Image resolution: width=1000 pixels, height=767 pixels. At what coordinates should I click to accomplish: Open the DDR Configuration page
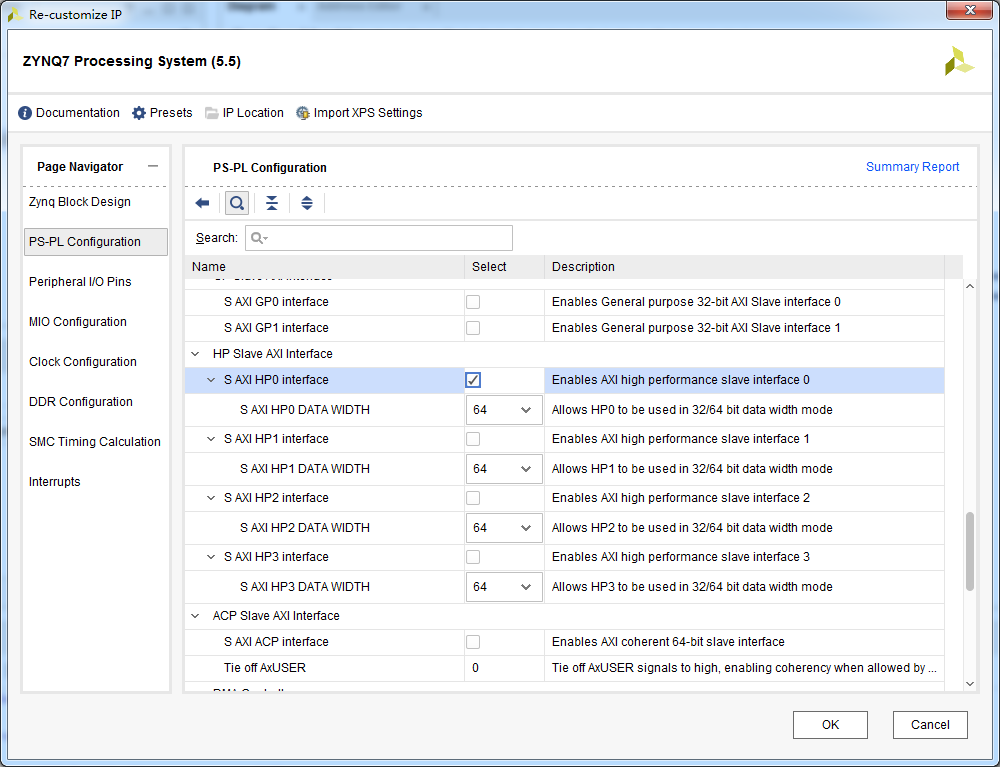(x=81, y=402)
